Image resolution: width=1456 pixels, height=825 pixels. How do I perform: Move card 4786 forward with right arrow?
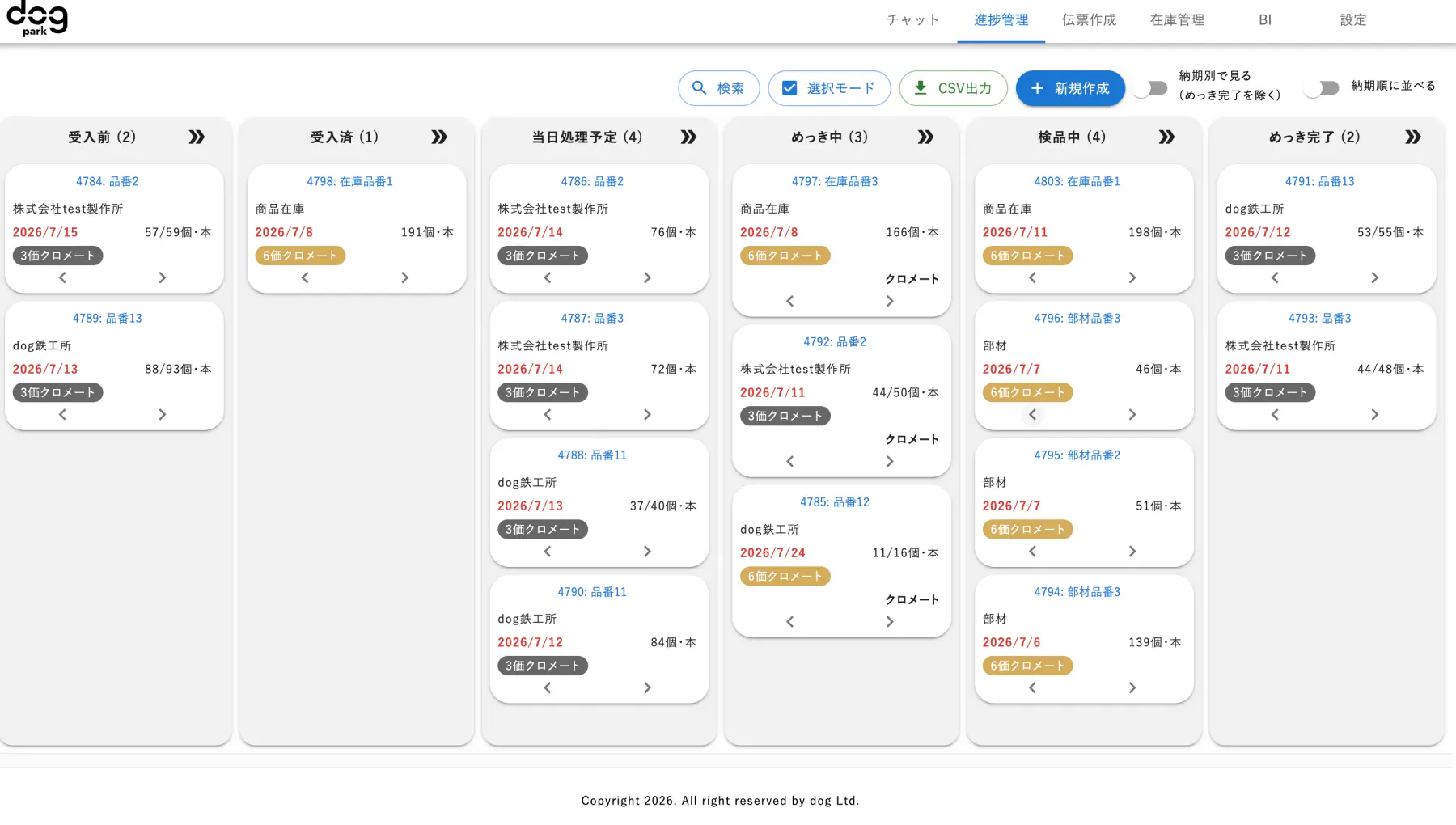pyautogui.click(x=647, y=277)
